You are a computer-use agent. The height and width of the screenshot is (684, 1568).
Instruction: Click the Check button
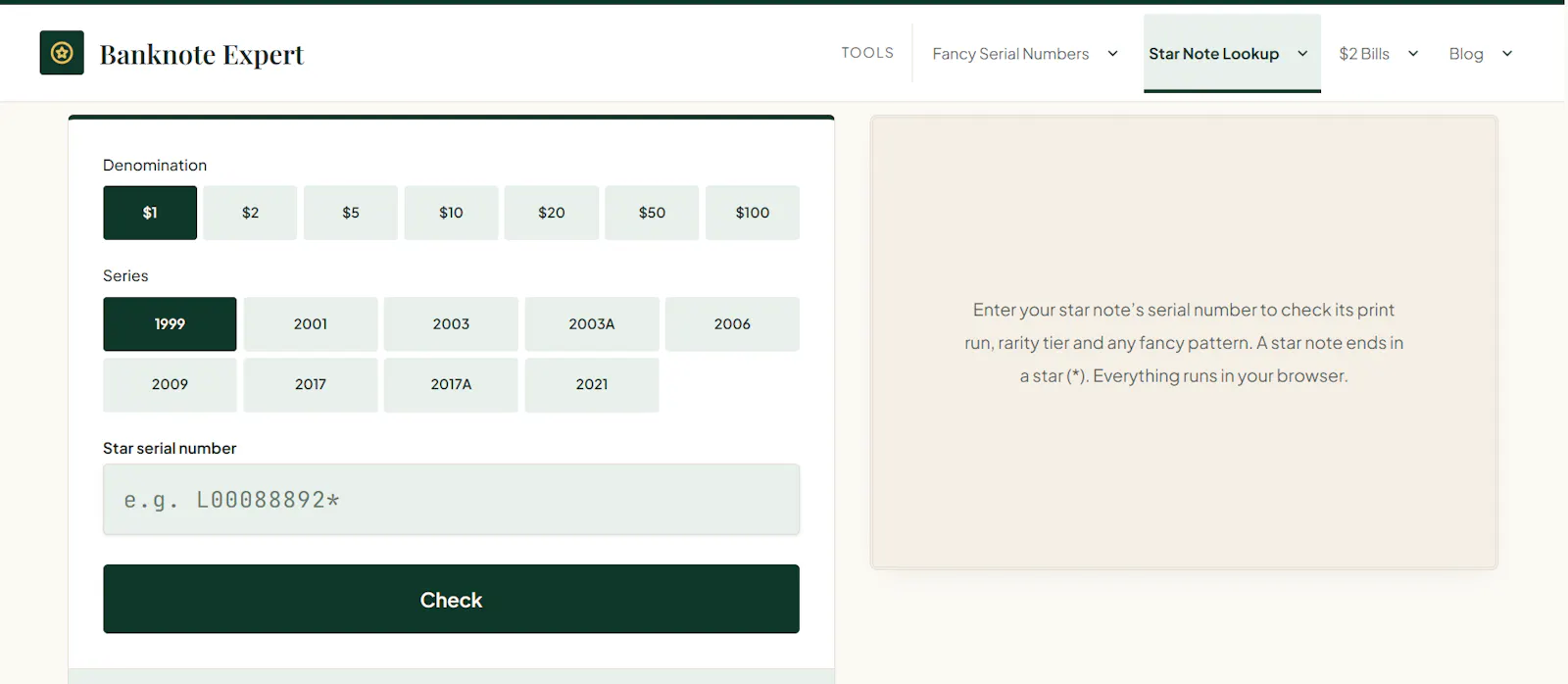click(451, 599)
